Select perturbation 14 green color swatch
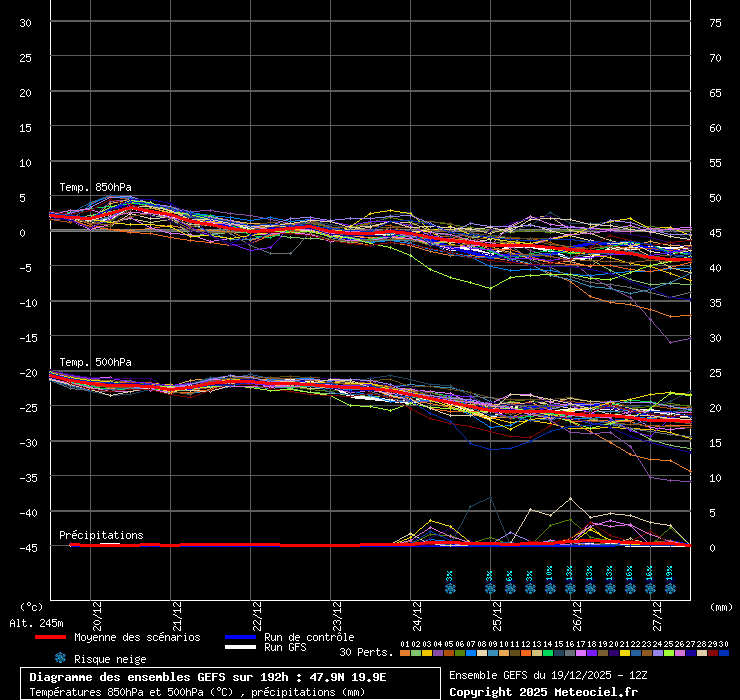 tap(548, 653)
